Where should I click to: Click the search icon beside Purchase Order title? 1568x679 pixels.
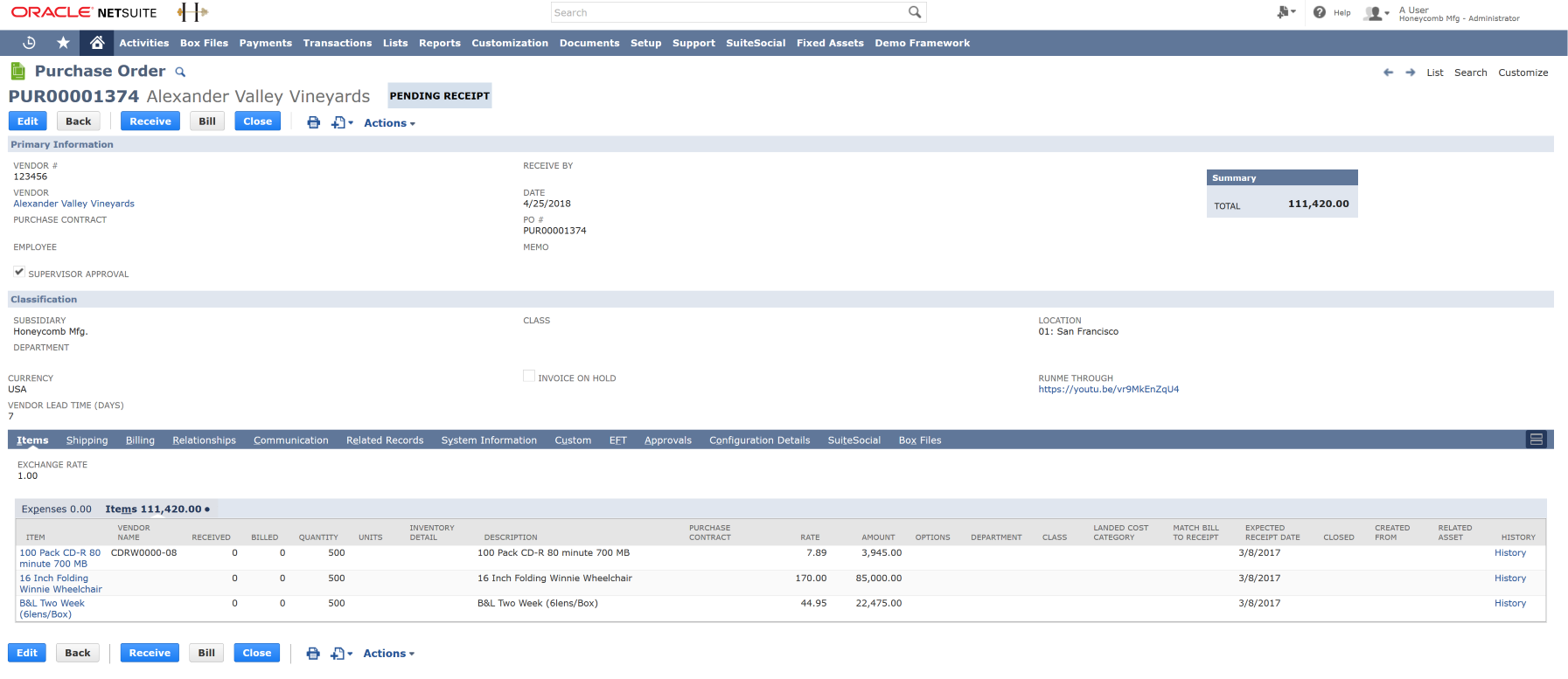180,73
